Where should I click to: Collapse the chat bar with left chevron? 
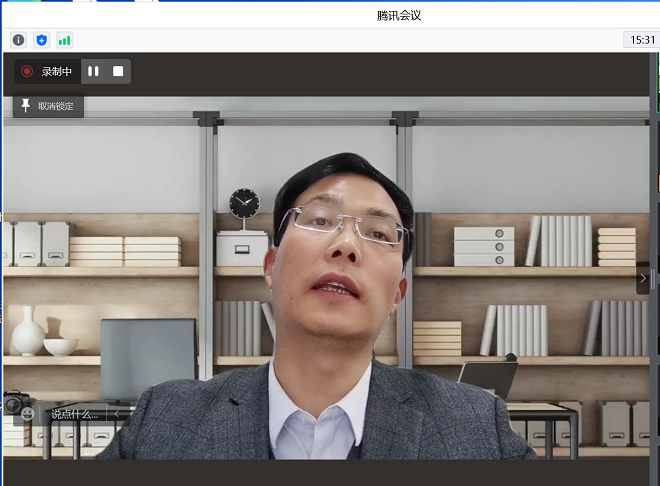point(116,413)
